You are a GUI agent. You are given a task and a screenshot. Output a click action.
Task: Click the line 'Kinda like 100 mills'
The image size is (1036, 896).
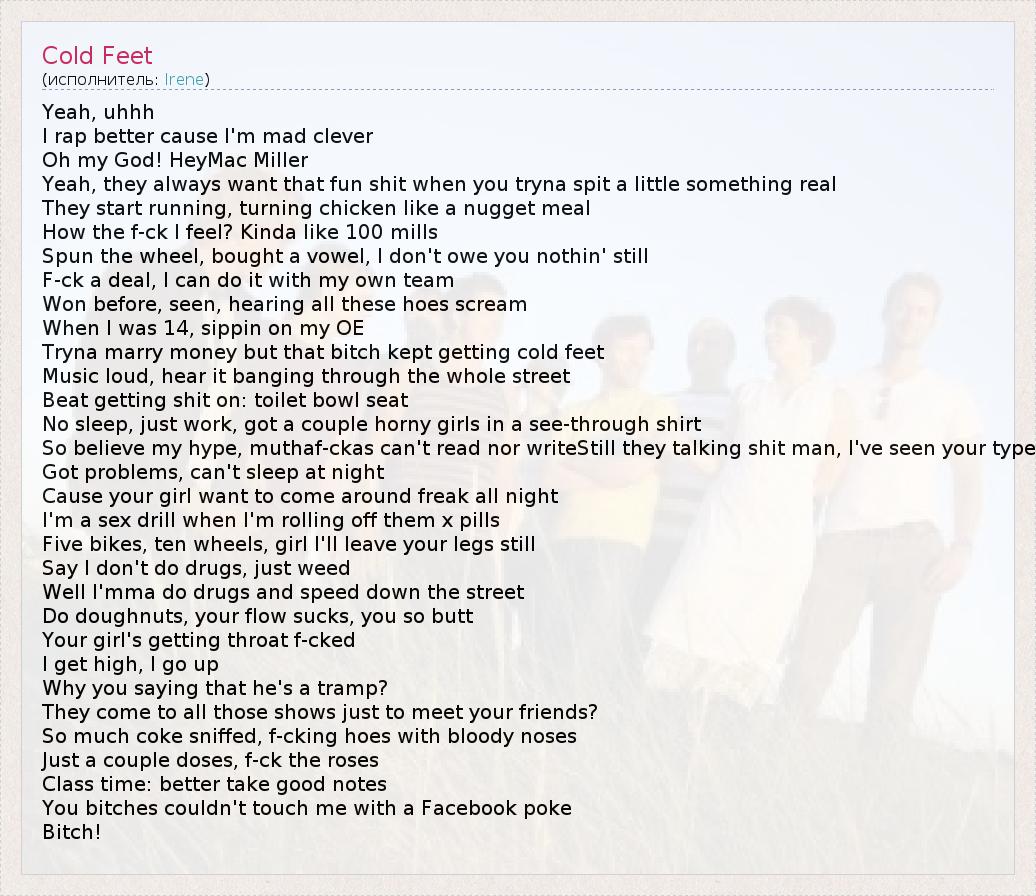[x=240, y=232]
